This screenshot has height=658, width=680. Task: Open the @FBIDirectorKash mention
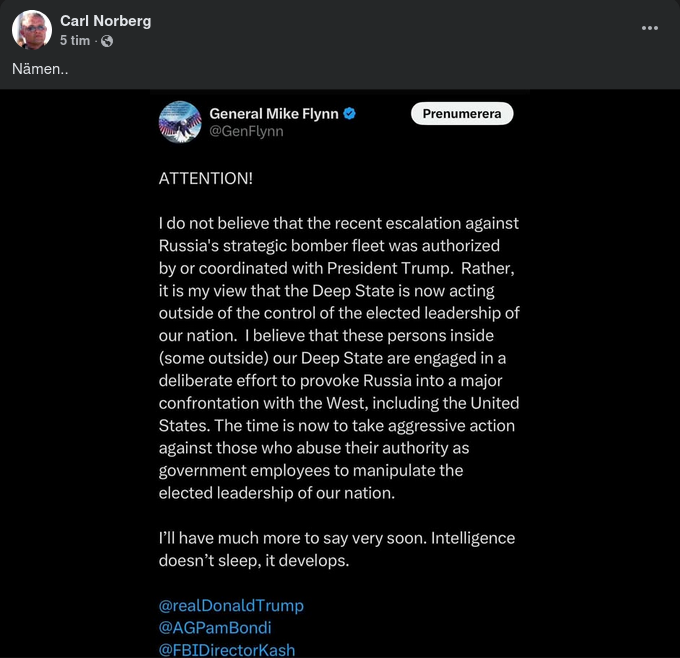point(227,649)
